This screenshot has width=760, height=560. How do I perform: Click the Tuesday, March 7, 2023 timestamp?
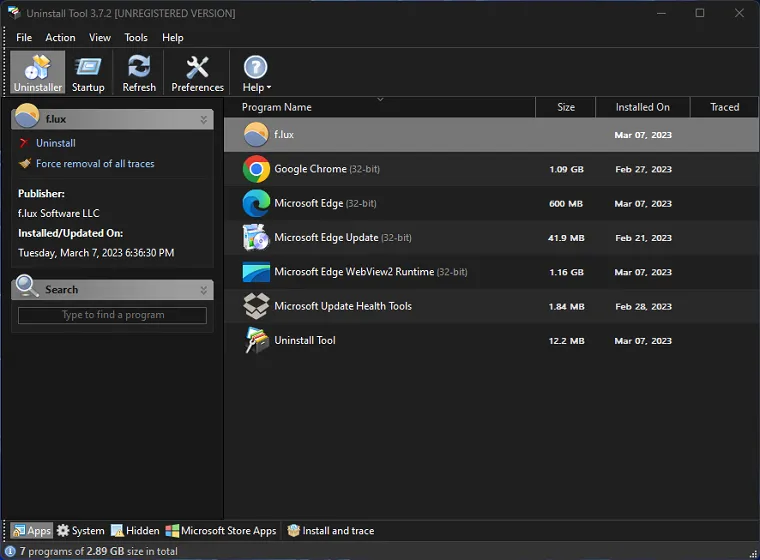pos(96,253)
